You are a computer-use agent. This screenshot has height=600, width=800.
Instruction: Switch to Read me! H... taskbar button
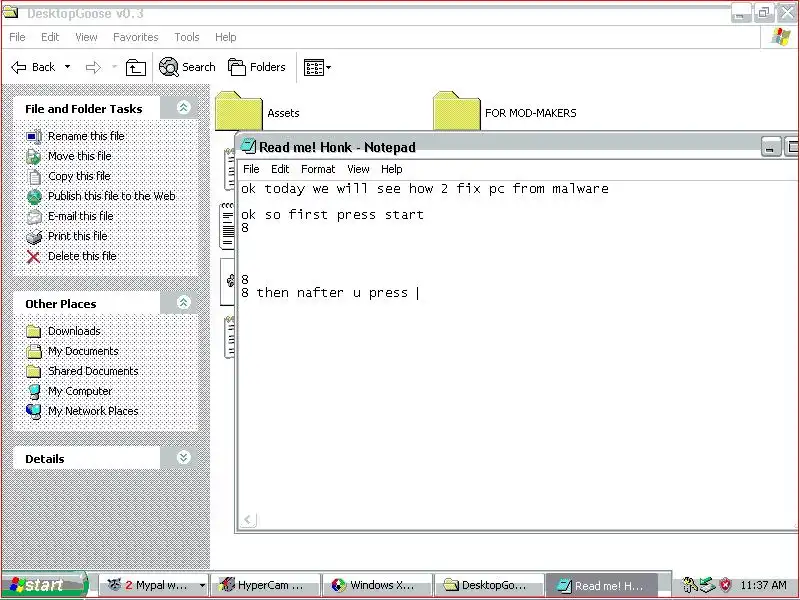pos(601,585)
